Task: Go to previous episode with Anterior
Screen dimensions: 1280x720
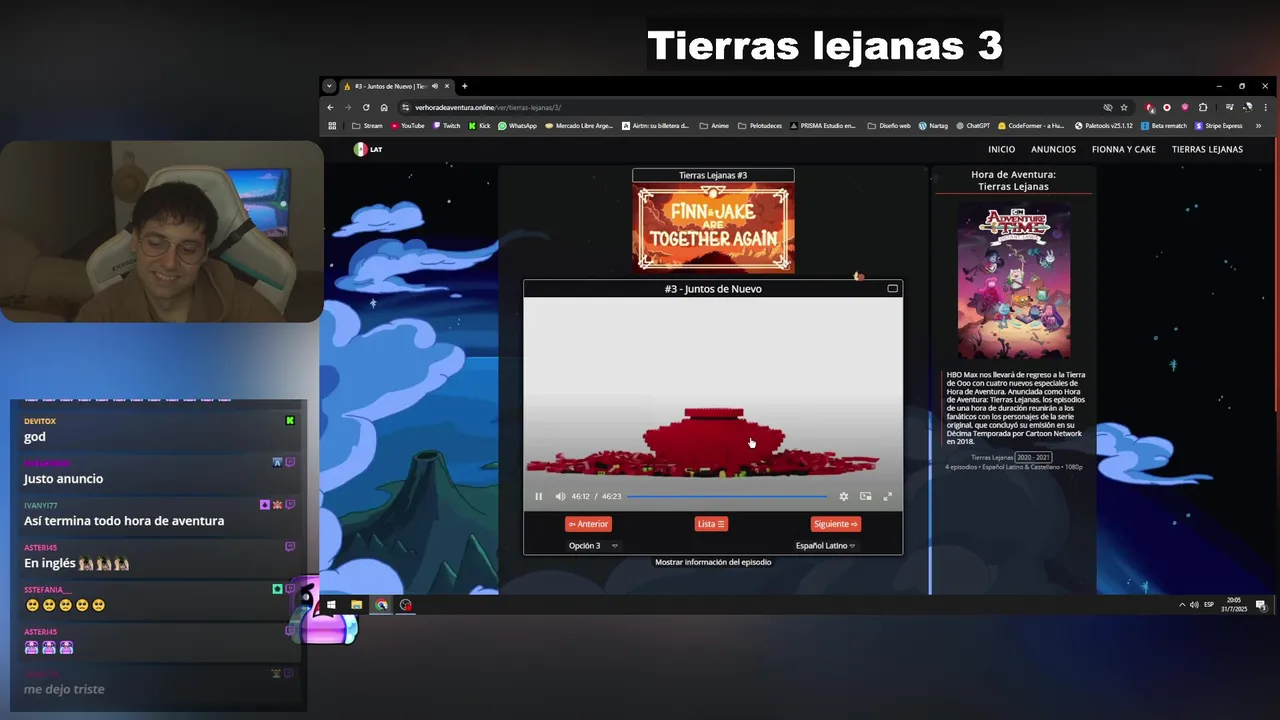Action: click(x=588, y=524)
